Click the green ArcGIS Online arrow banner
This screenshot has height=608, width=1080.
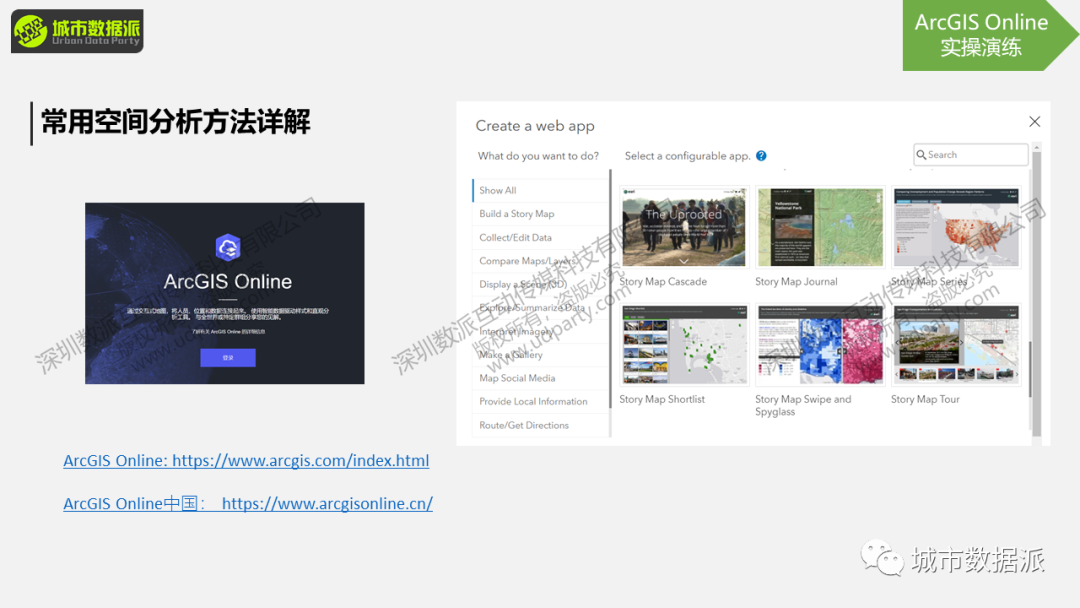989,34
